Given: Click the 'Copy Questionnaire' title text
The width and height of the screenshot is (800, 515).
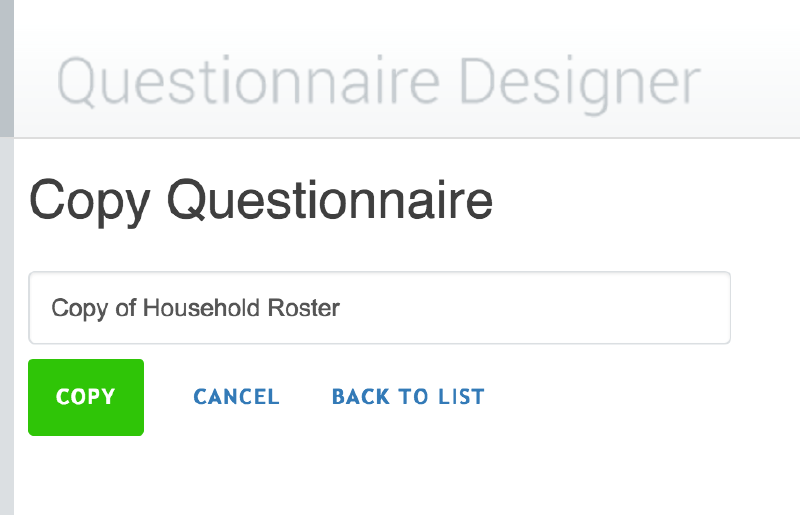Looking at the screenshot, I should [x=261, y=200].
